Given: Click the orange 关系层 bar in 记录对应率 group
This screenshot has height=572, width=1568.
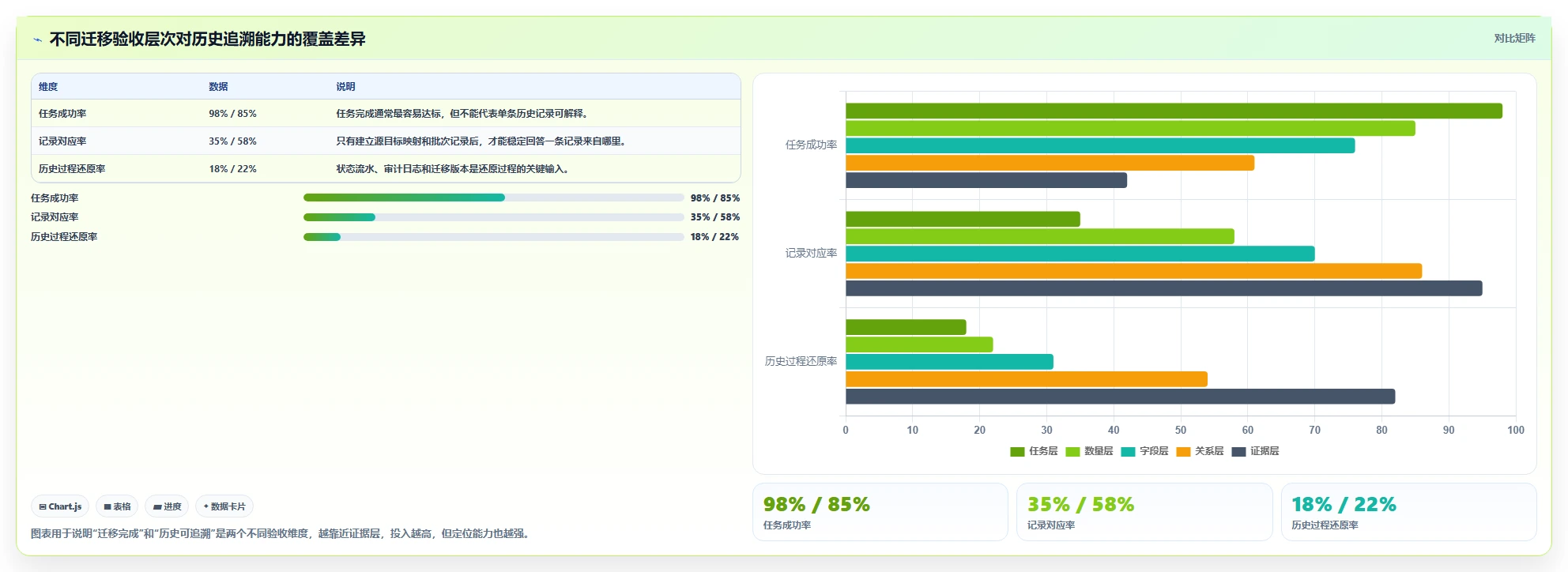Looking at the screenshot, I should (1133, 271).
